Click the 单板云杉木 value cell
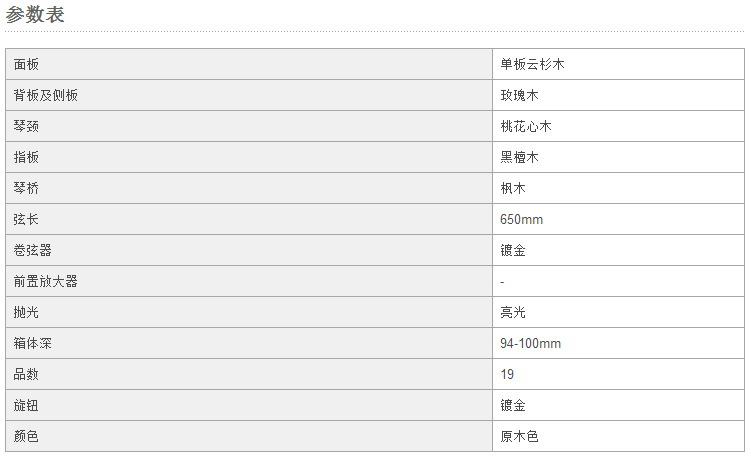Image resolution: width=751 pixels, height=457 pixels. [618, 64]
